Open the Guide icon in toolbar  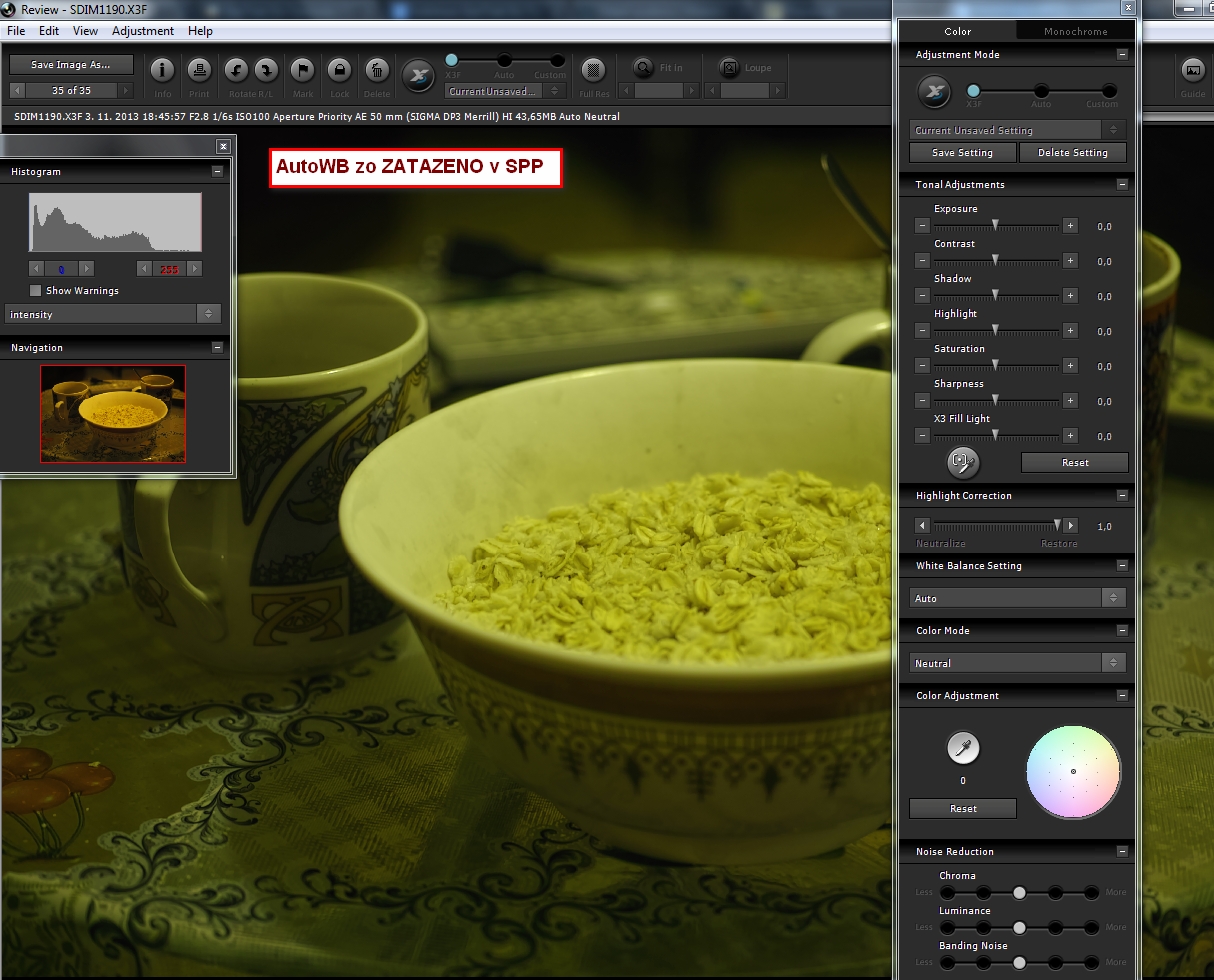click(1192, 71)
